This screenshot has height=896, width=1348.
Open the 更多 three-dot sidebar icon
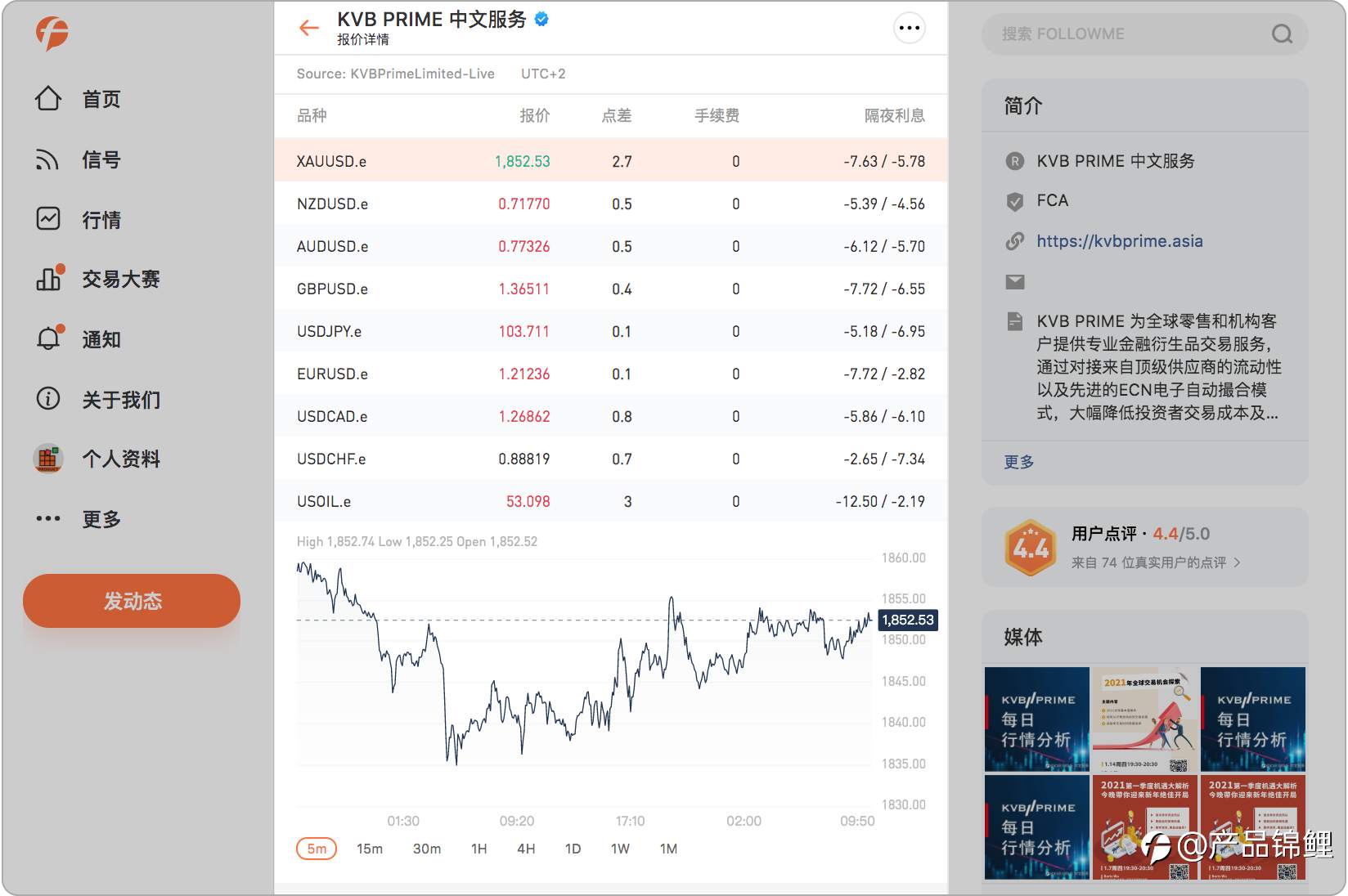[48, 518]
